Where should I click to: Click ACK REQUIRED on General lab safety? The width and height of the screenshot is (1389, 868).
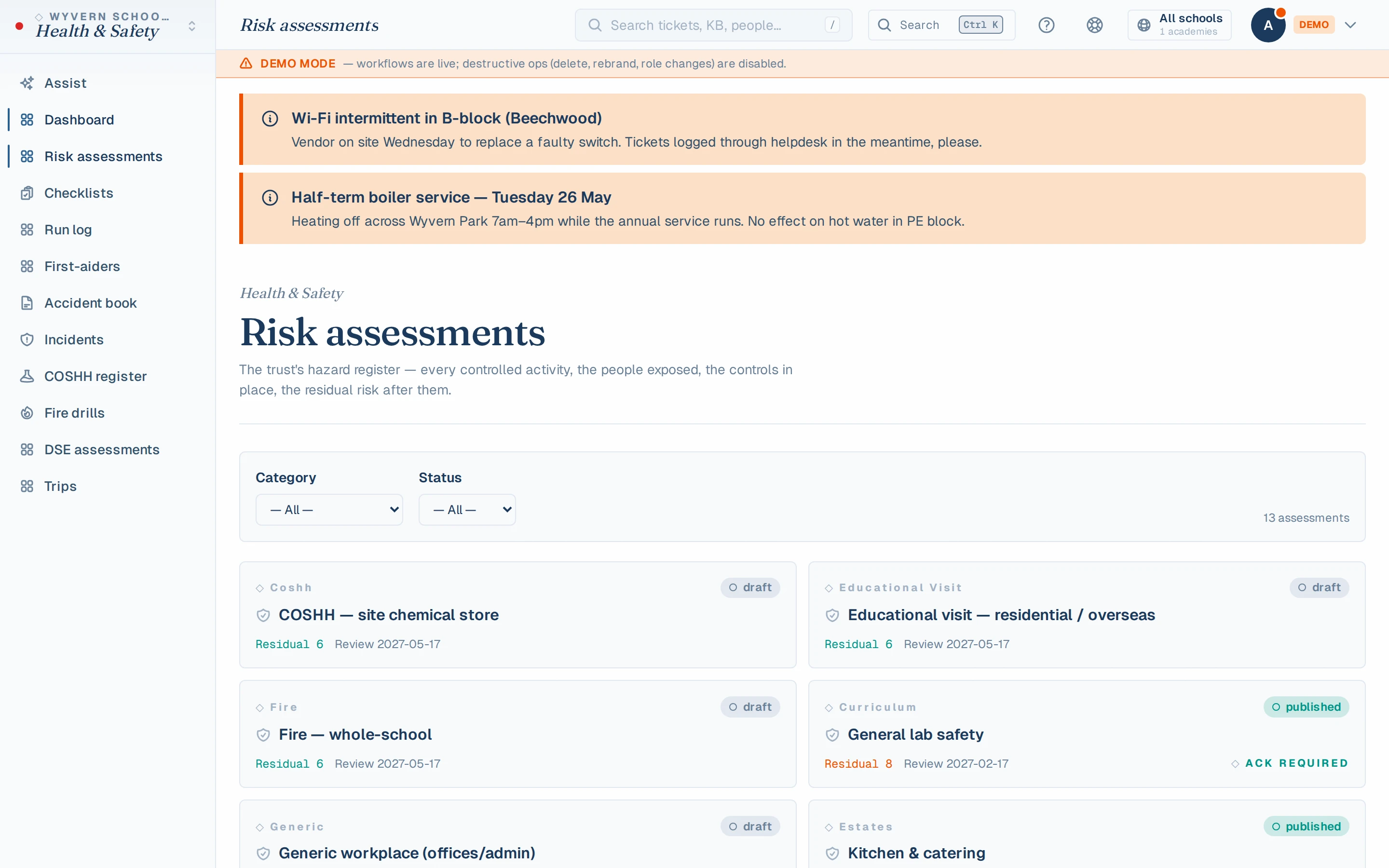(x=1290, y=763)
